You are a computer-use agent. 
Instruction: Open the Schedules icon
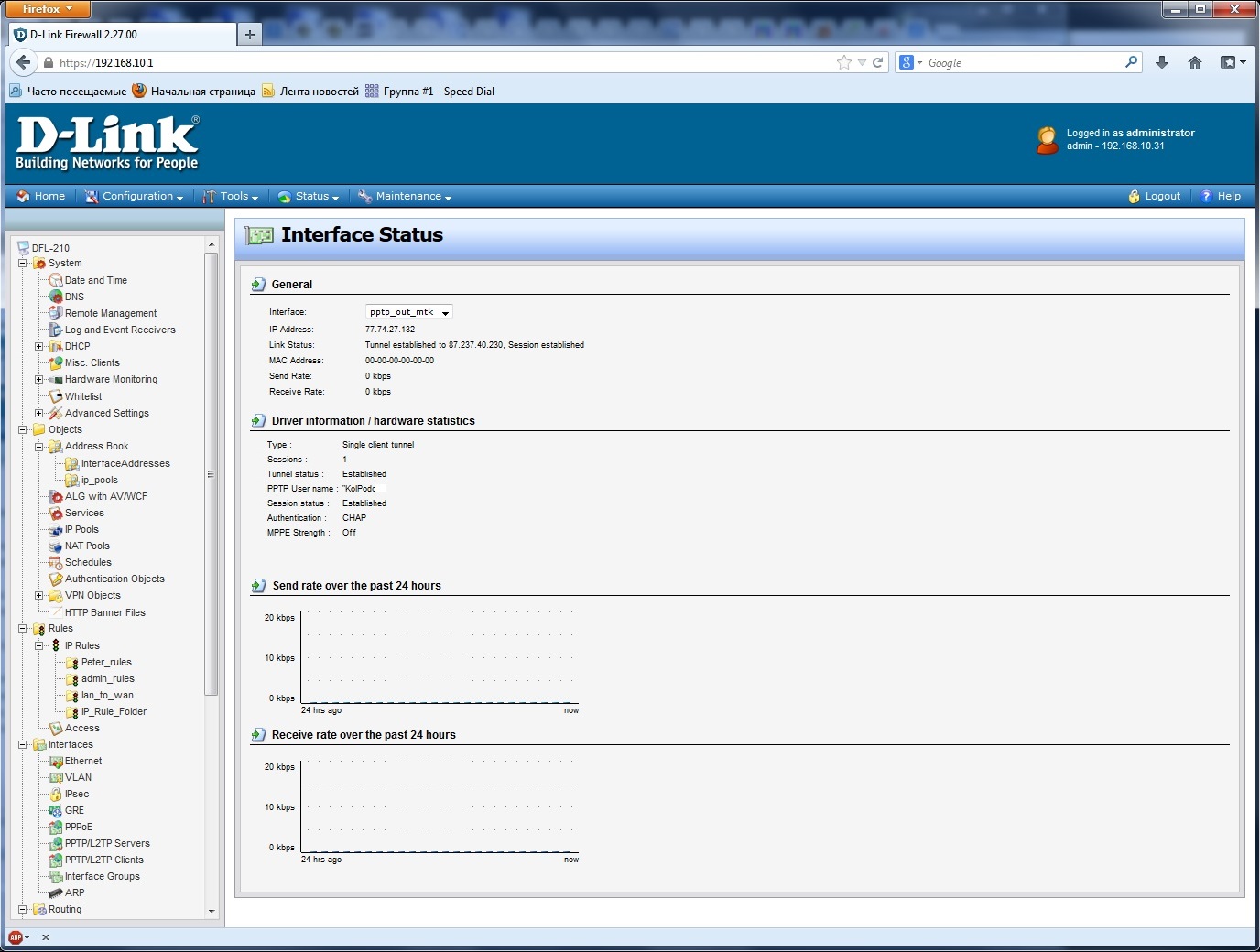coord(56,562)
